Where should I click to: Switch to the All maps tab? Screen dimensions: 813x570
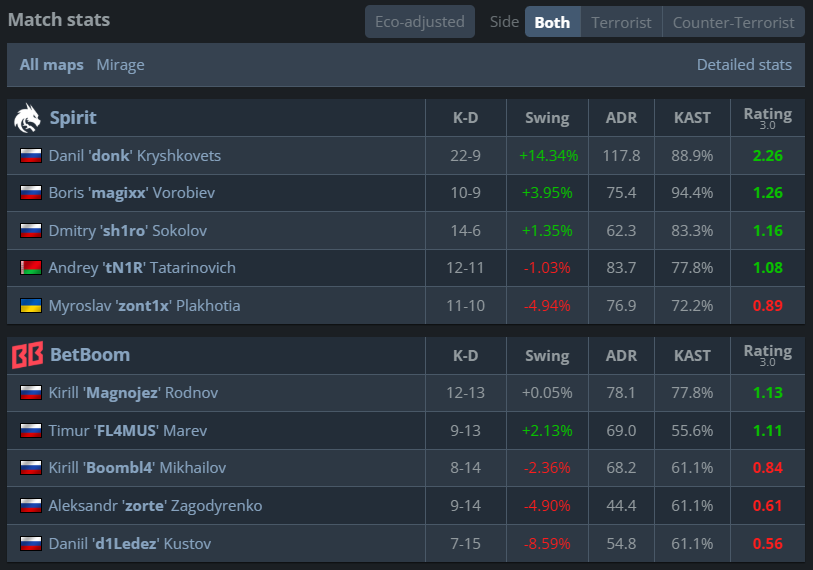[x=51, y=65]
